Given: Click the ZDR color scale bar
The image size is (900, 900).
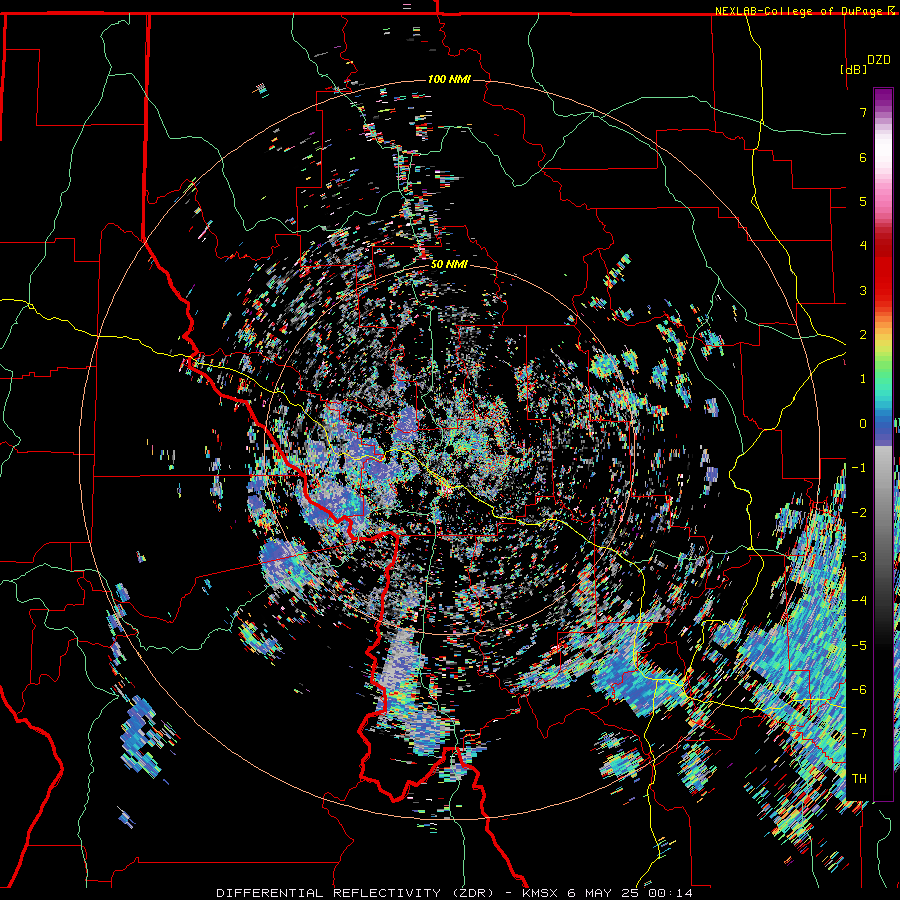Looking at the screenshot, I should click(883, 444).
